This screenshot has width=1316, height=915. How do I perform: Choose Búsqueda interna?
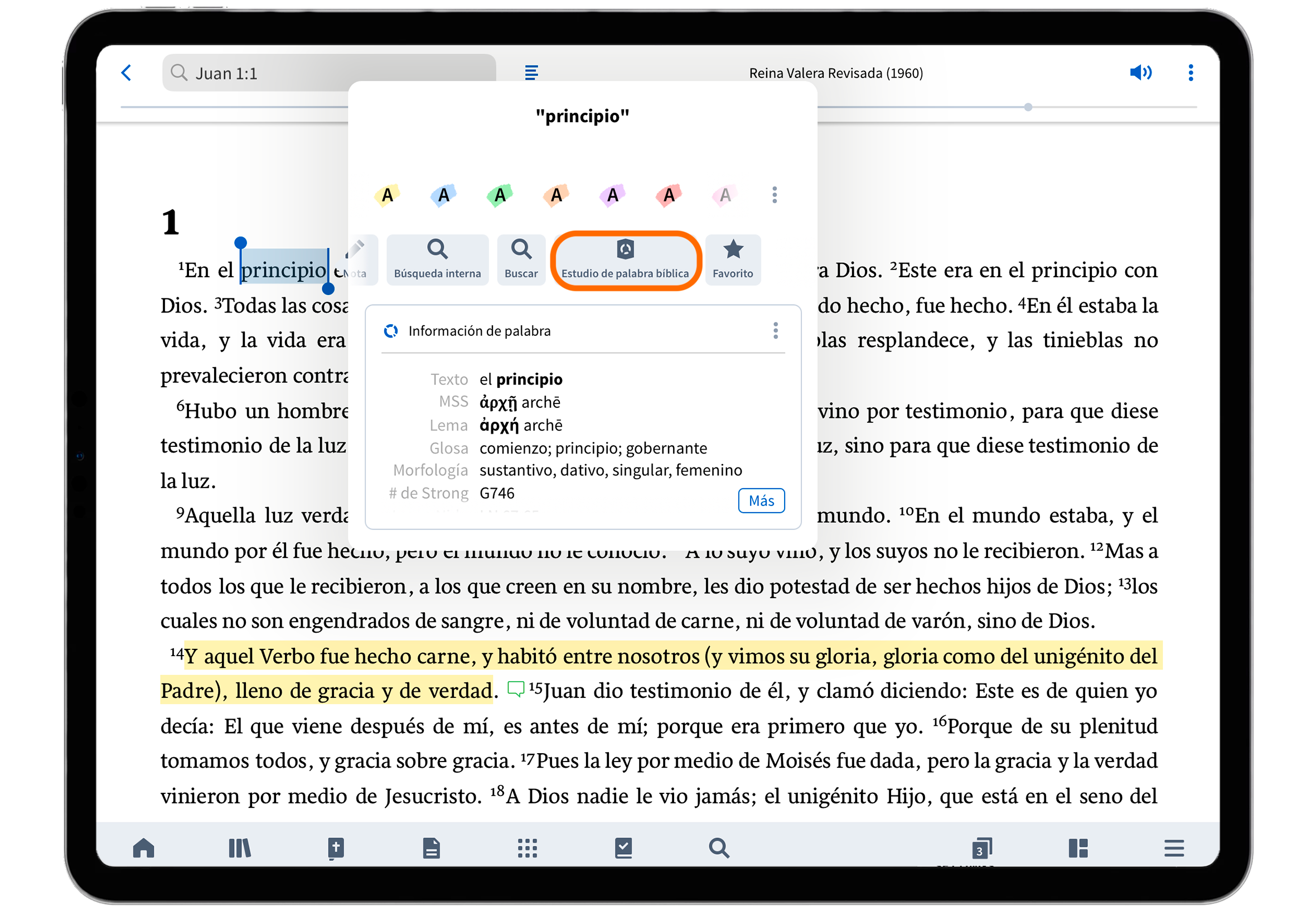click(x=437, y=259)
